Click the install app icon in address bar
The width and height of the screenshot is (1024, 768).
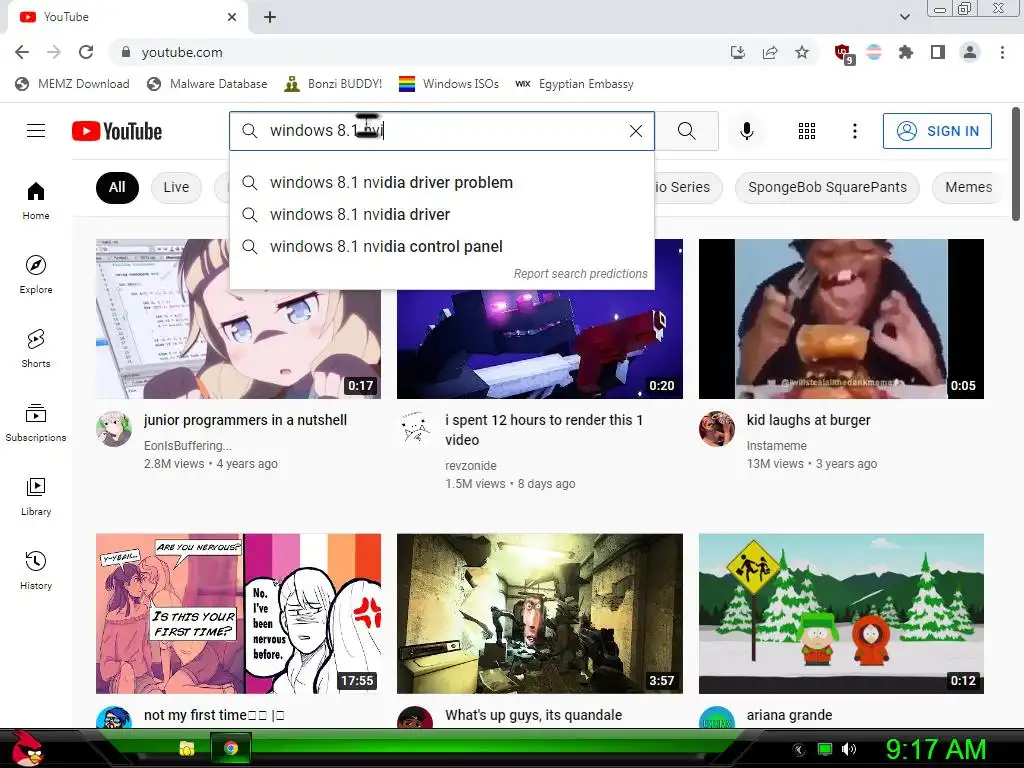[738, 52]
